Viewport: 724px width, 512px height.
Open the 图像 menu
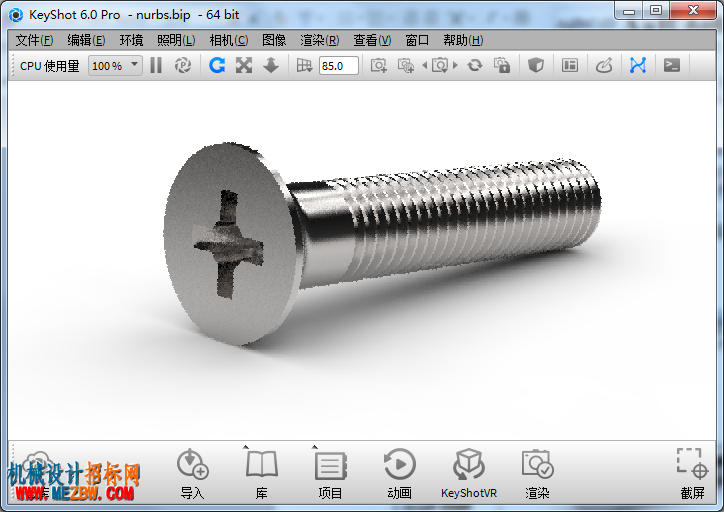(274, 41)
